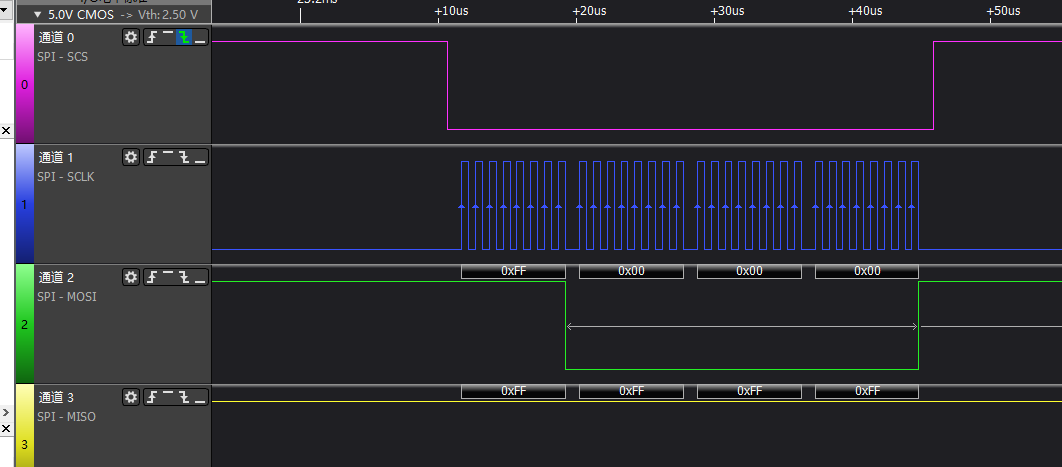The width and height of the screenshot is (1062, 467).
Task: Open settings gear for 通道 2
Action: pyautogui.click(x=131, y=277)
